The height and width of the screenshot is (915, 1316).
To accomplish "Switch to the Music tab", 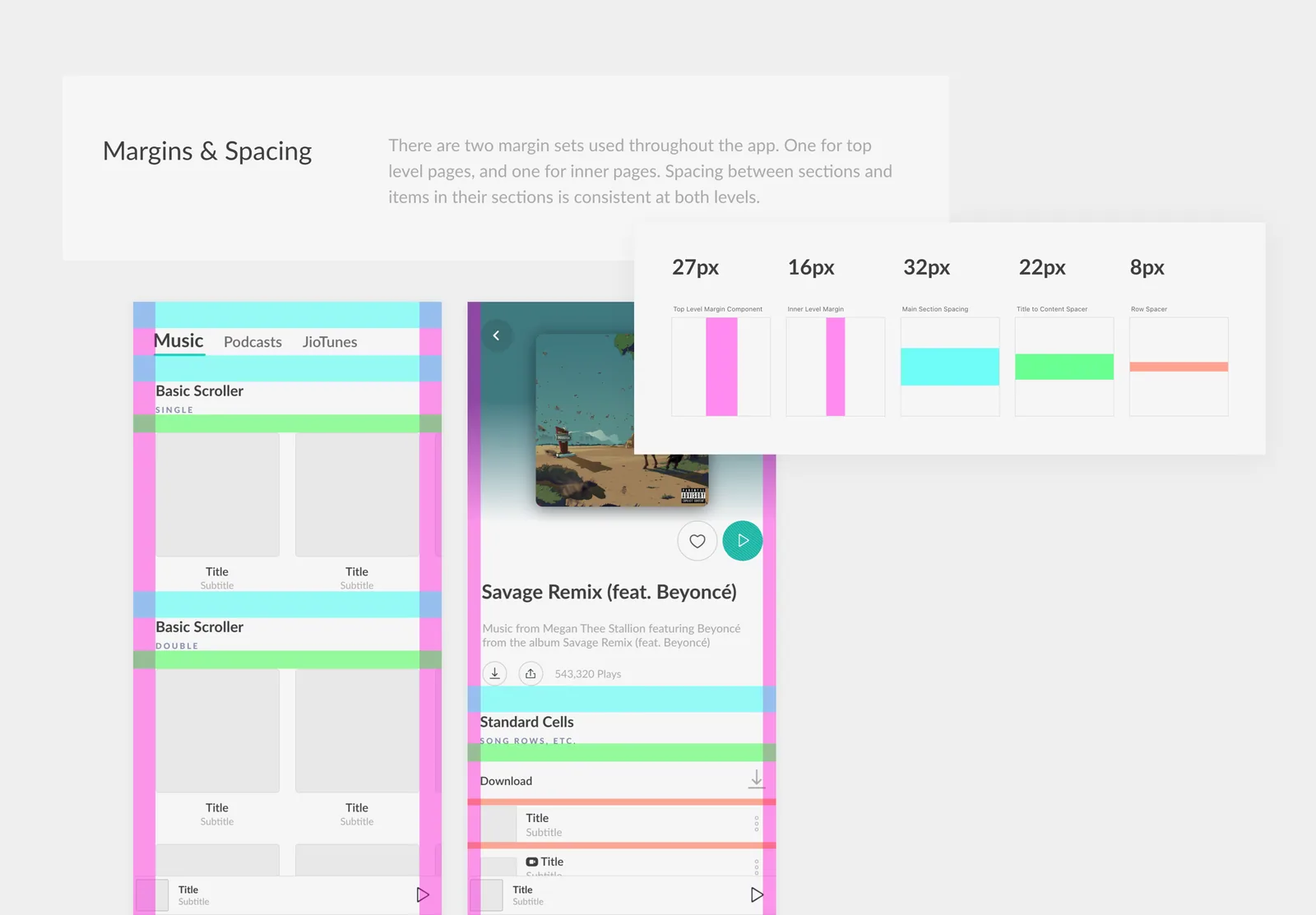I will pyautogui.click(x=178, y=340).
